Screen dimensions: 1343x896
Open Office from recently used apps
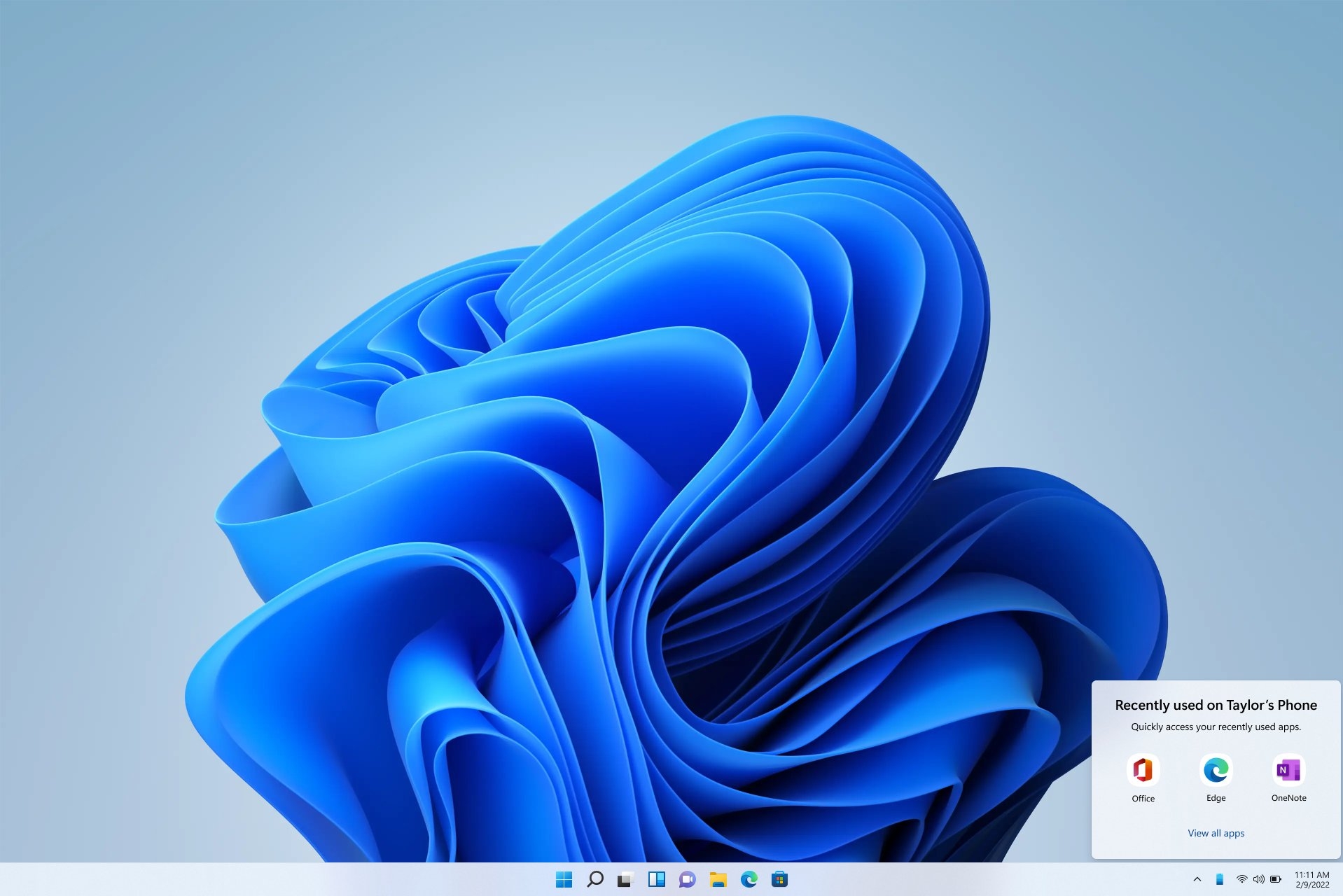1143,778
